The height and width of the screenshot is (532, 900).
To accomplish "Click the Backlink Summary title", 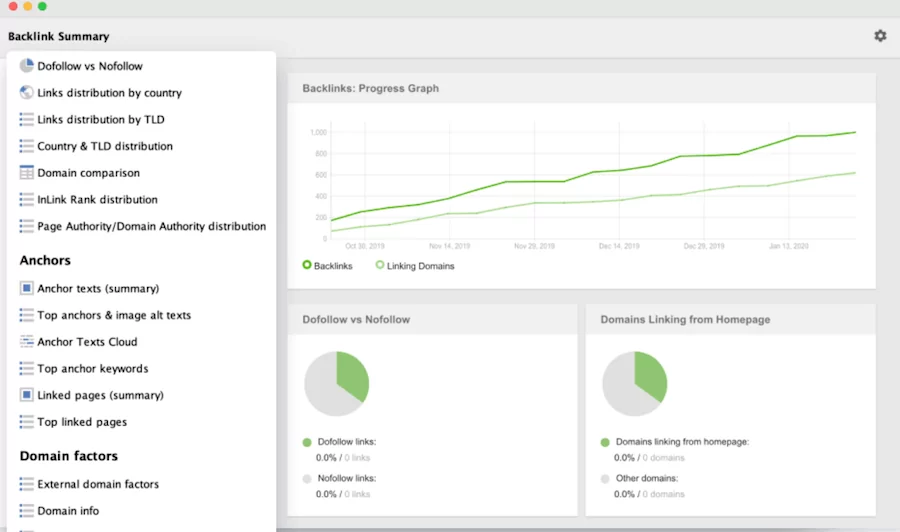I will (x=59, y=36).
